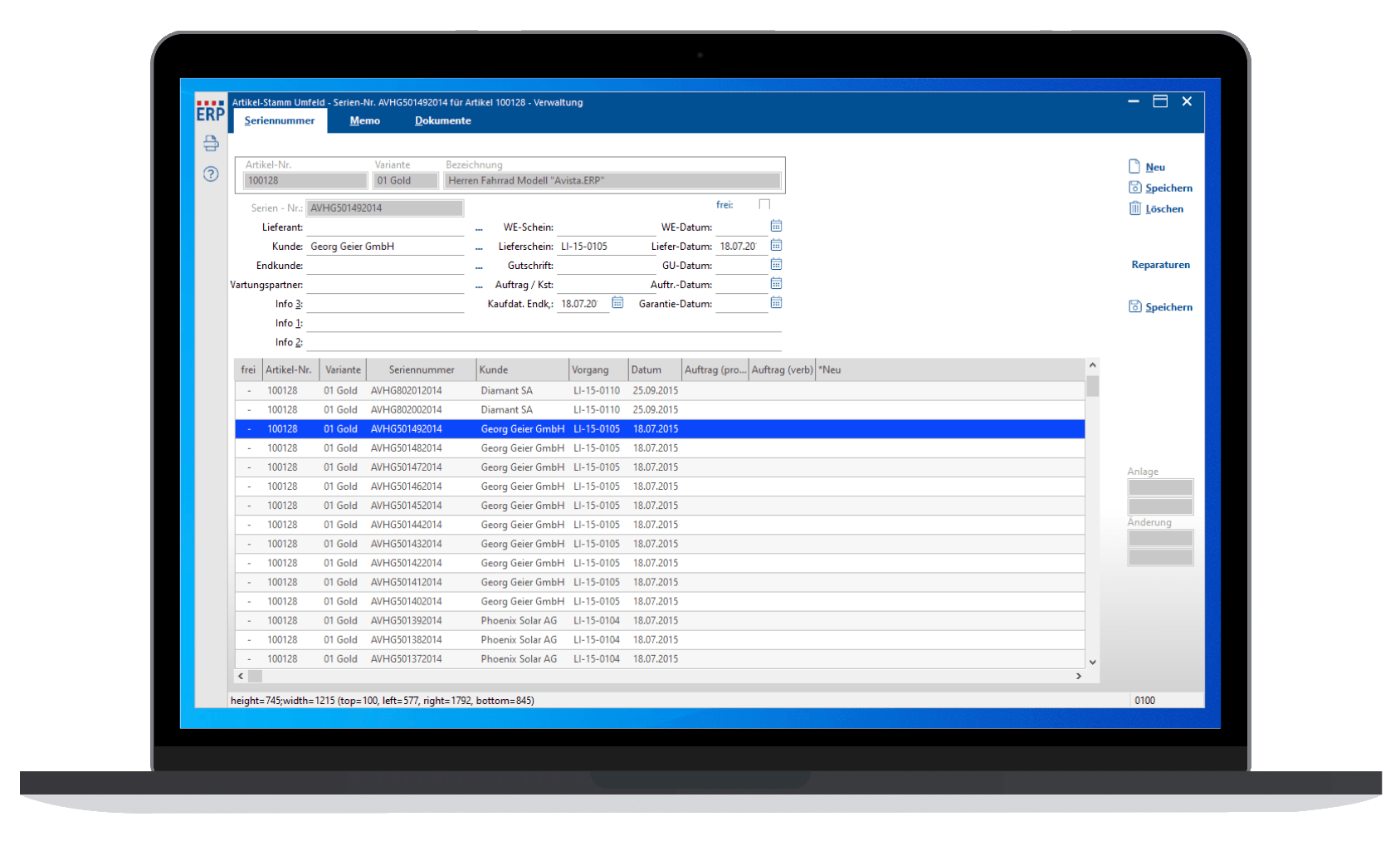Click the Artikel-Nr. column header

click(290, 369)
